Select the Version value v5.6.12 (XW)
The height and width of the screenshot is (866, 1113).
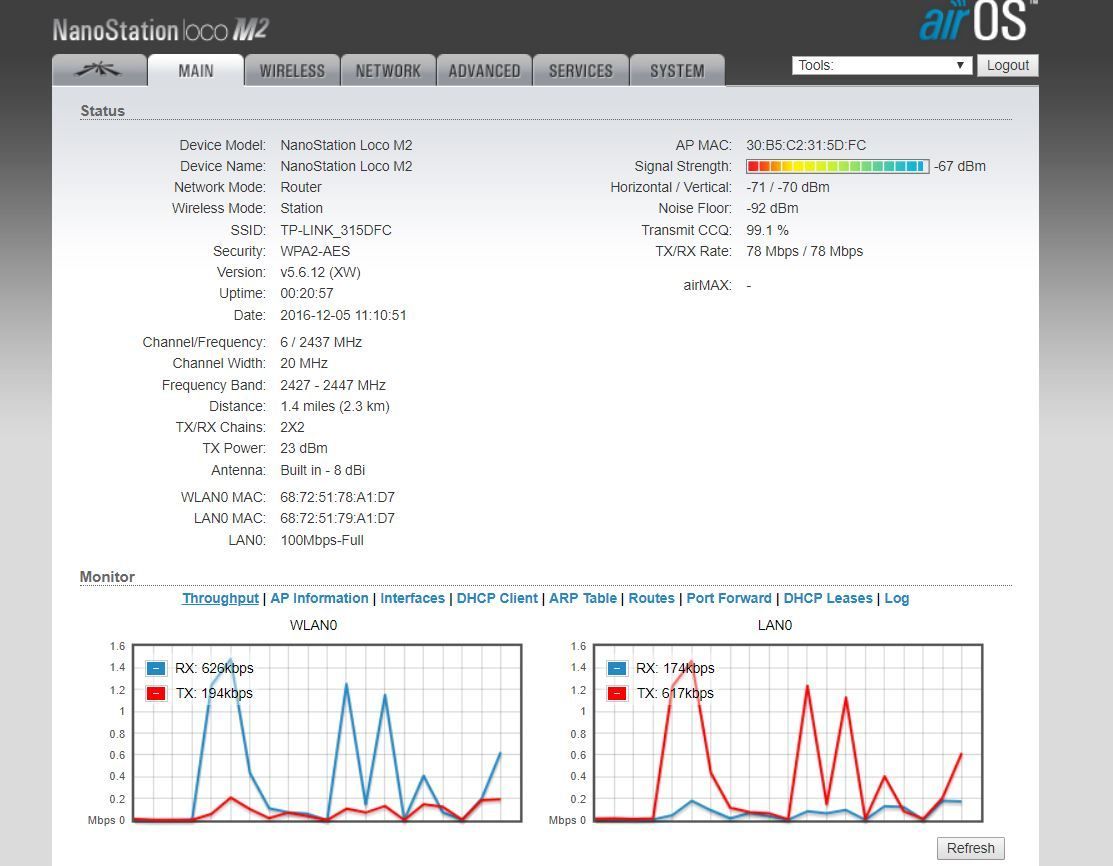click(x=320, y=273)
